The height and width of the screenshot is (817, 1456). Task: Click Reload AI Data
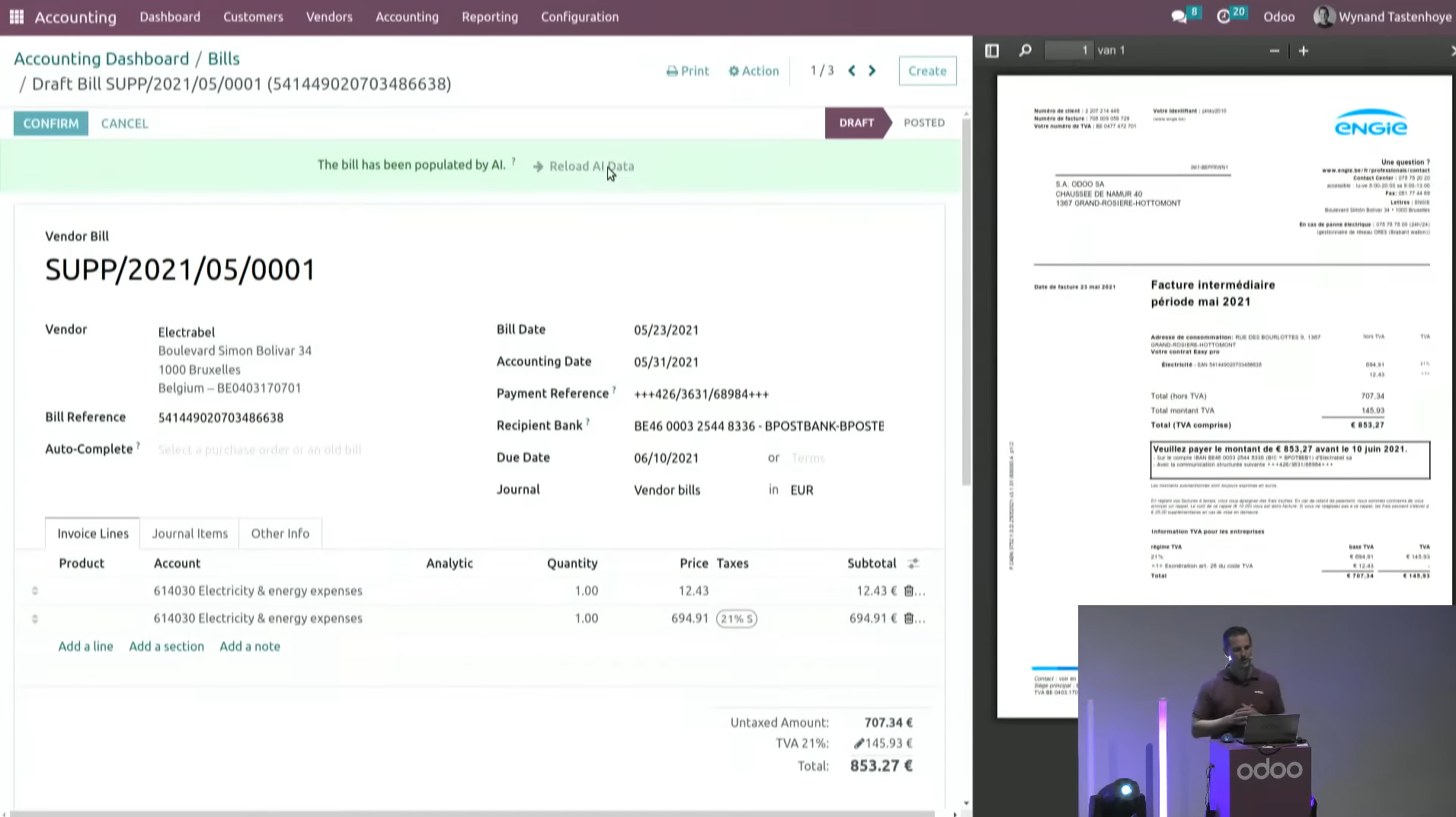click(584, 166)
